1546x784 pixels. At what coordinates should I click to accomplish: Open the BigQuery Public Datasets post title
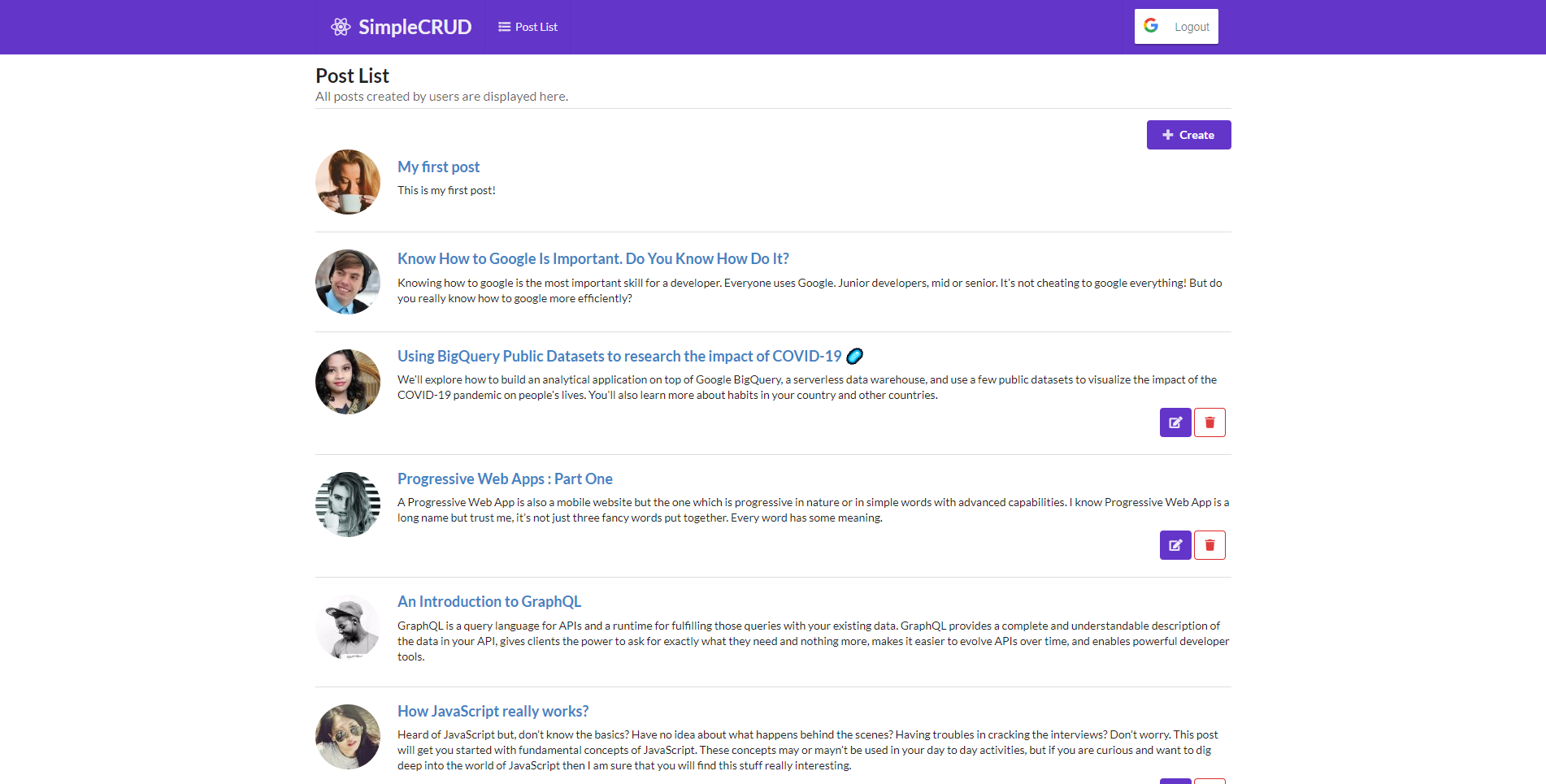(x=619, y=356)
